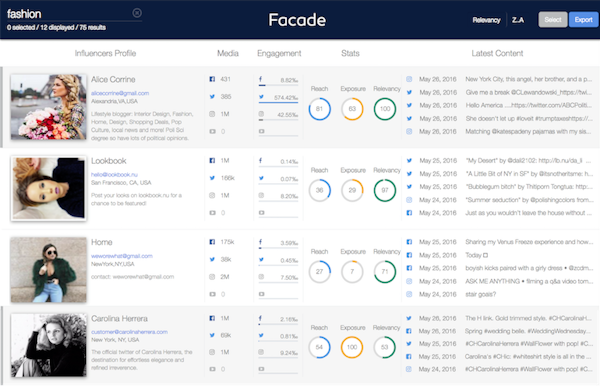600x386 pixels.
Task: Click Alice Corrine's Twitter media icon
Action: pyautogui.click(x=212, y=97)
